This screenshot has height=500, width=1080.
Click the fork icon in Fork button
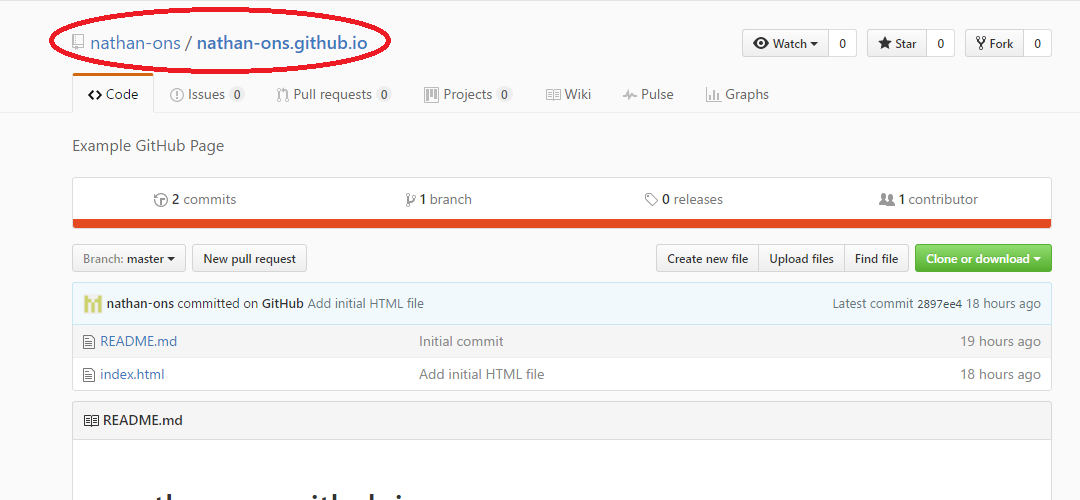tap(981, 43)
